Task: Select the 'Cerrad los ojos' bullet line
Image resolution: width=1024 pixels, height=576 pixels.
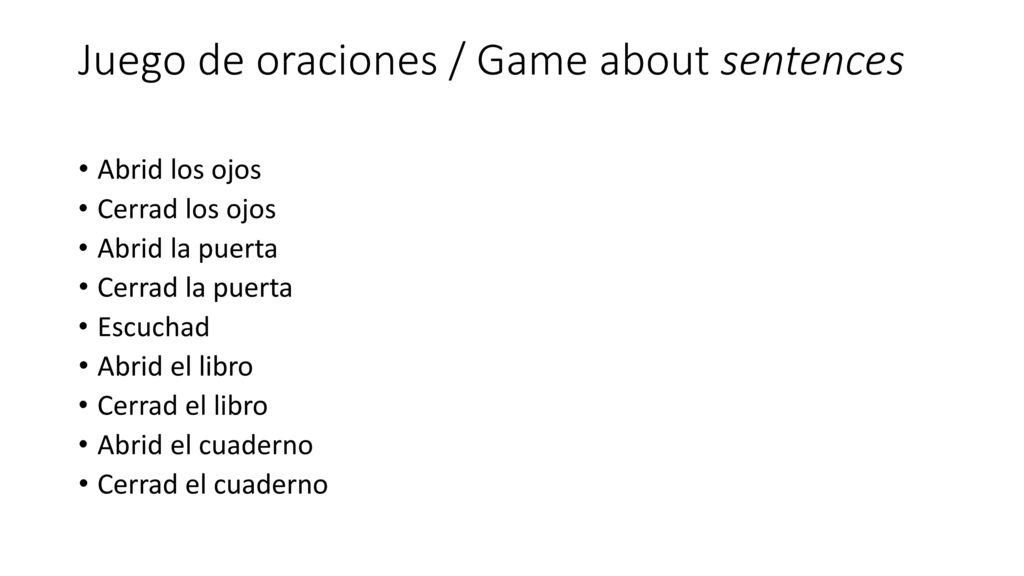Action: pos(187,209)
